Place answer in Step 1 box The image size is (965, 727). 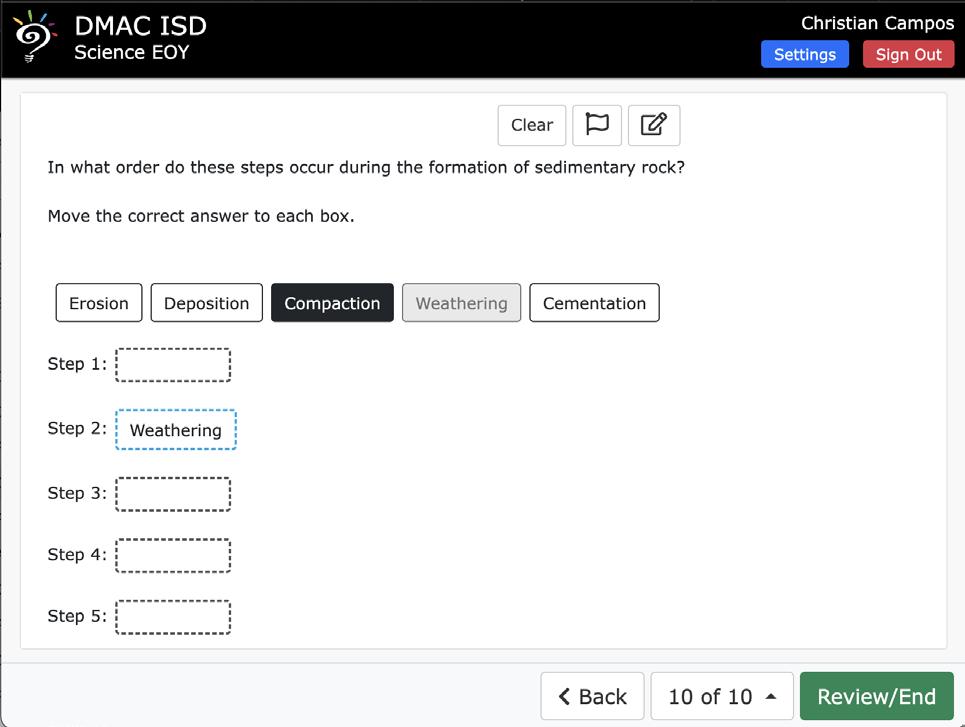point(173,365)
